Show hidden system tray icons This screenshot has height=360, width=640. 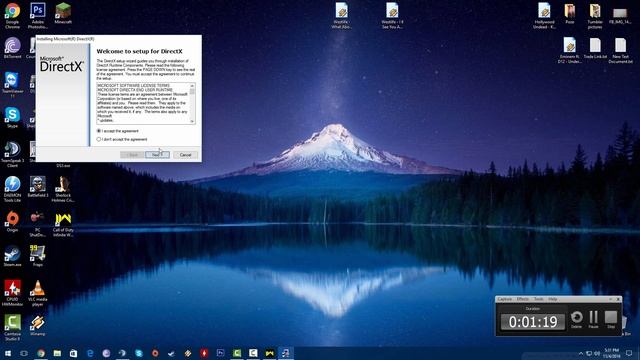click(x=581, y=353)
